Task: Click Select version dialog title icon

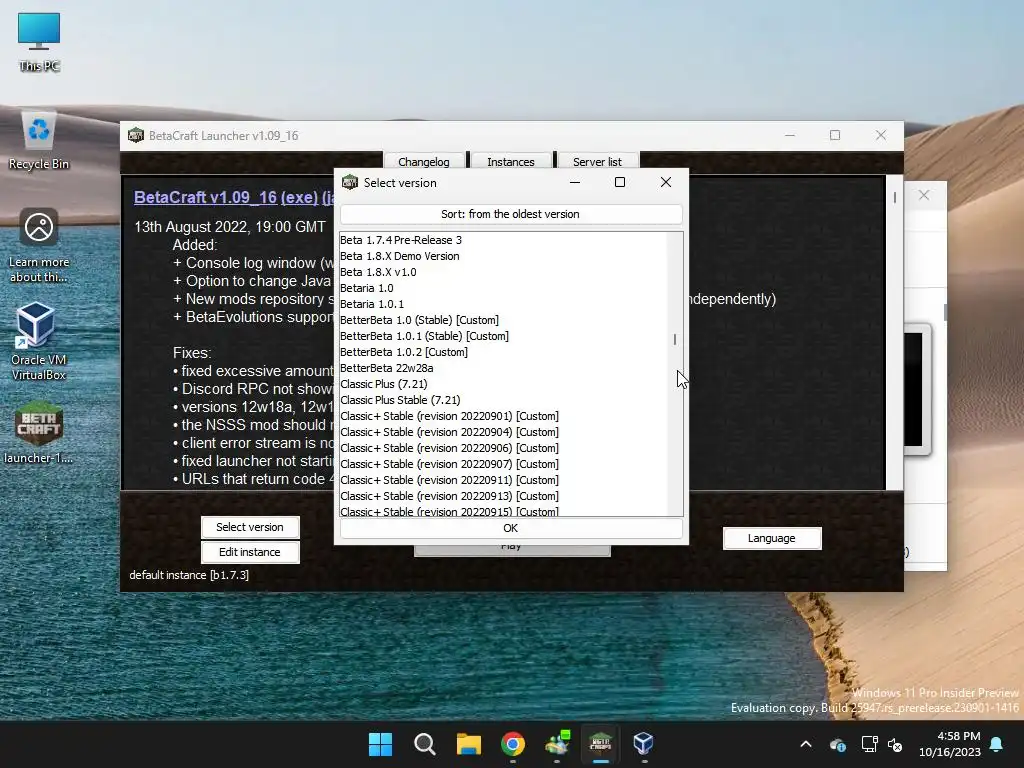Action: point(350,182)
